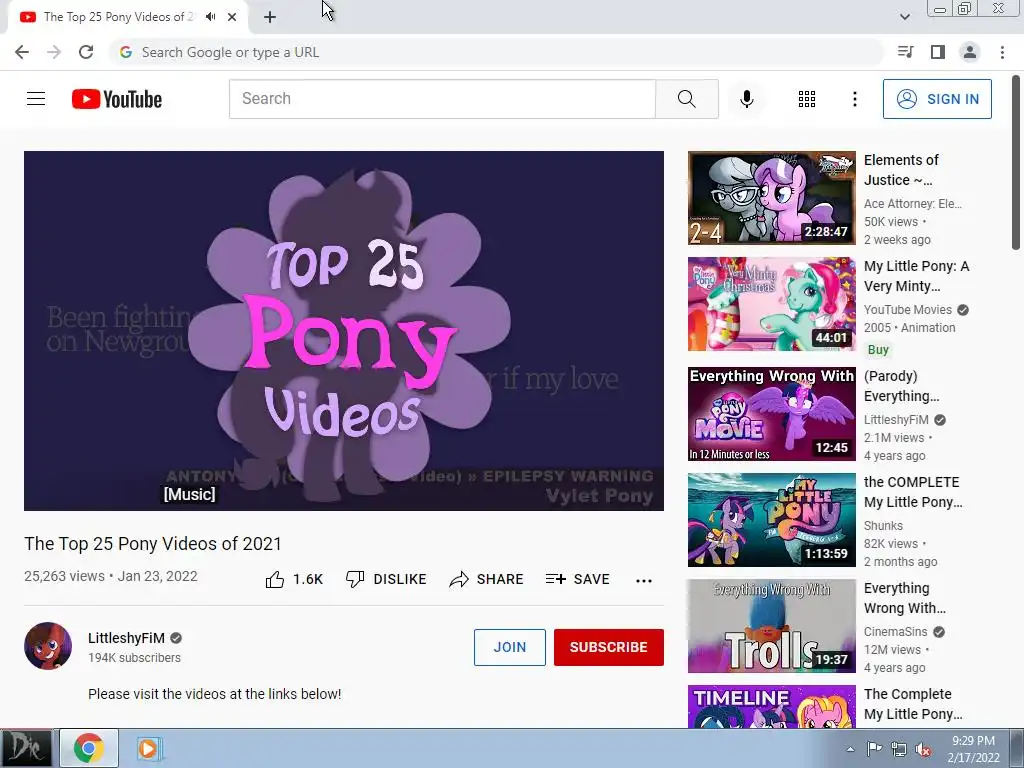Image resolution: width=1024 pixels, height=768 pixels.
Task: Click the taskbar clock and date
Action: [973, 749]
